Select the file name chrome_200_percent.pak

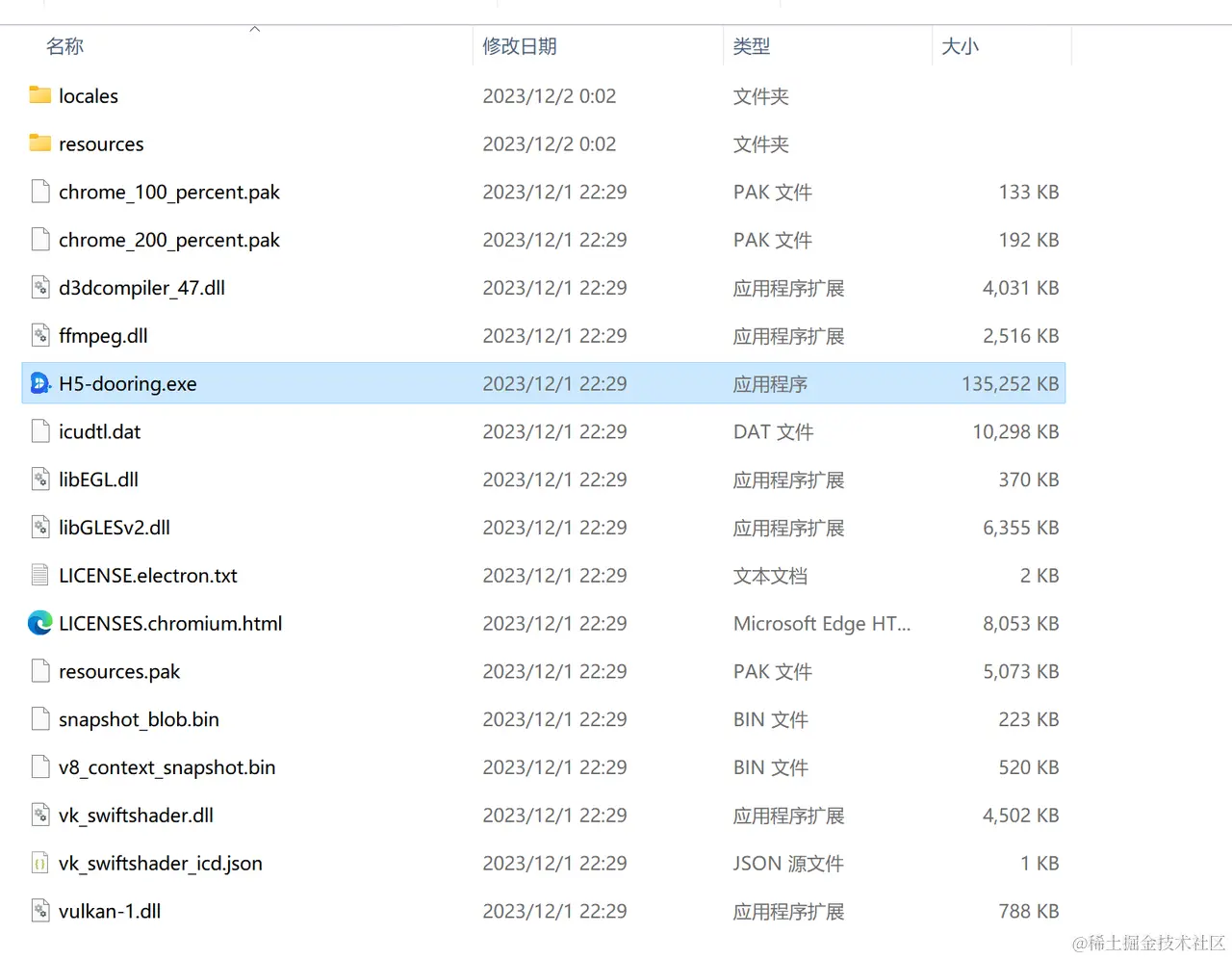pos(169,241)
